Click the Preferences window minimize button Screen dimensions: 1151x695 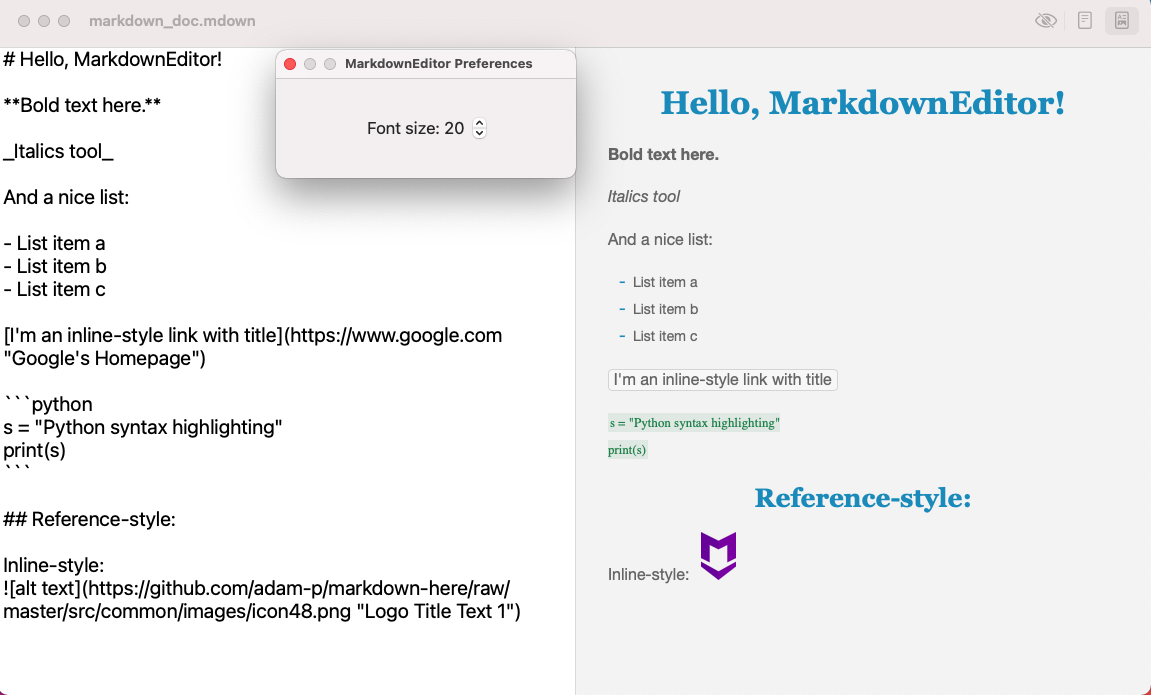(x=310, y=64)
